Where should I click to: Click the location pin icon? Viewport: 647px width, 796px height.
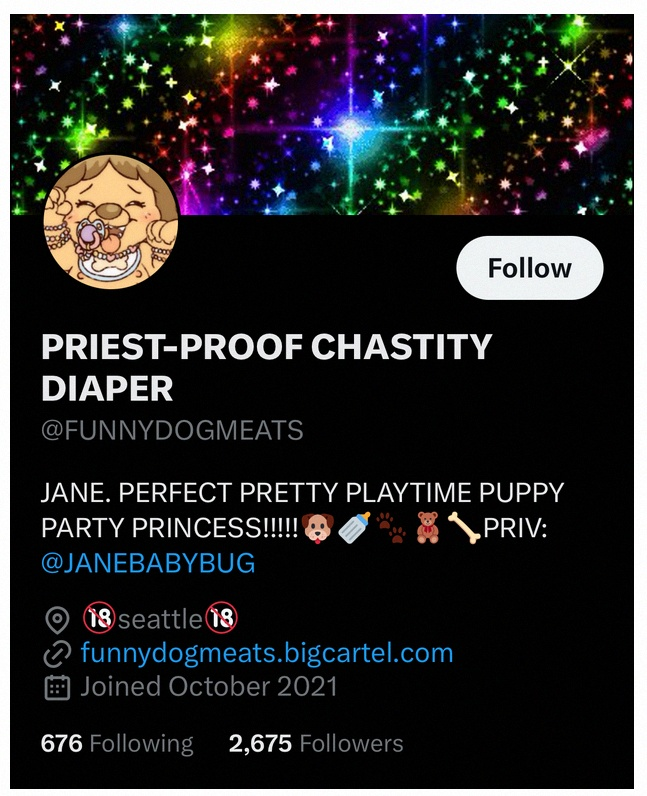pyautogui.click(x=57, y=620)
